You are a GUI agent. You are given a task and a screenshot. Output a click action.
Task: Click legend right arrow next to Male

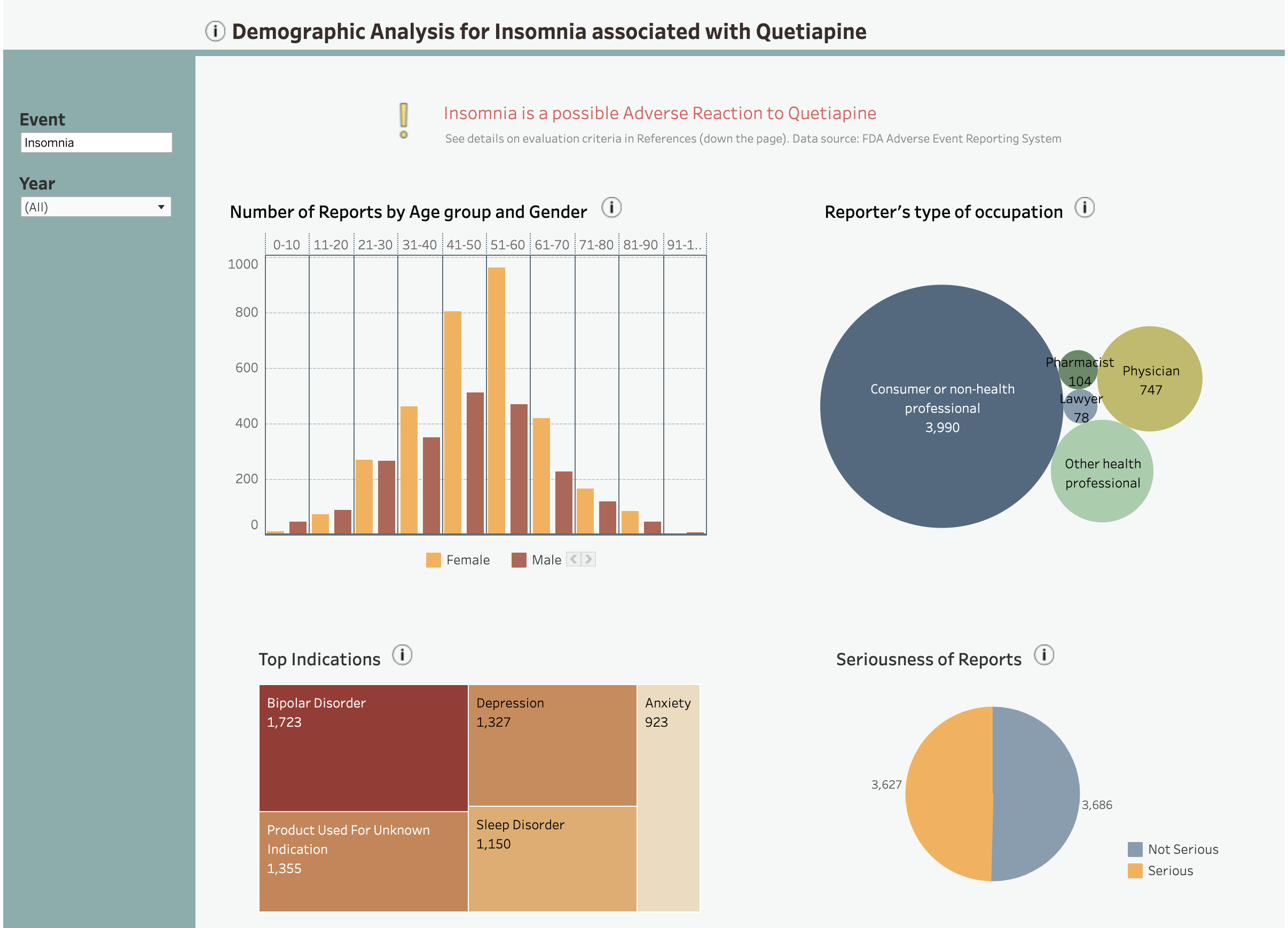coord(588,559)
